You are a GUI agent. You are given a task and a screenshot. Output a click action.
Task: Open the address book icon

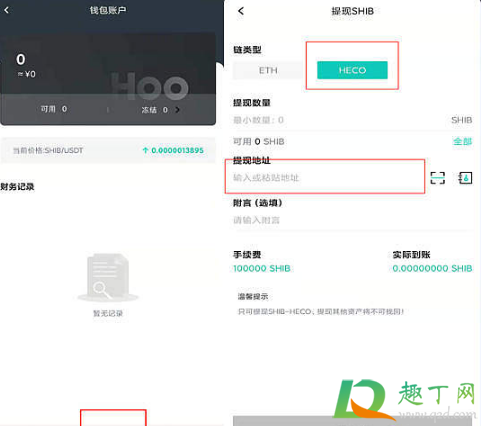465,178
